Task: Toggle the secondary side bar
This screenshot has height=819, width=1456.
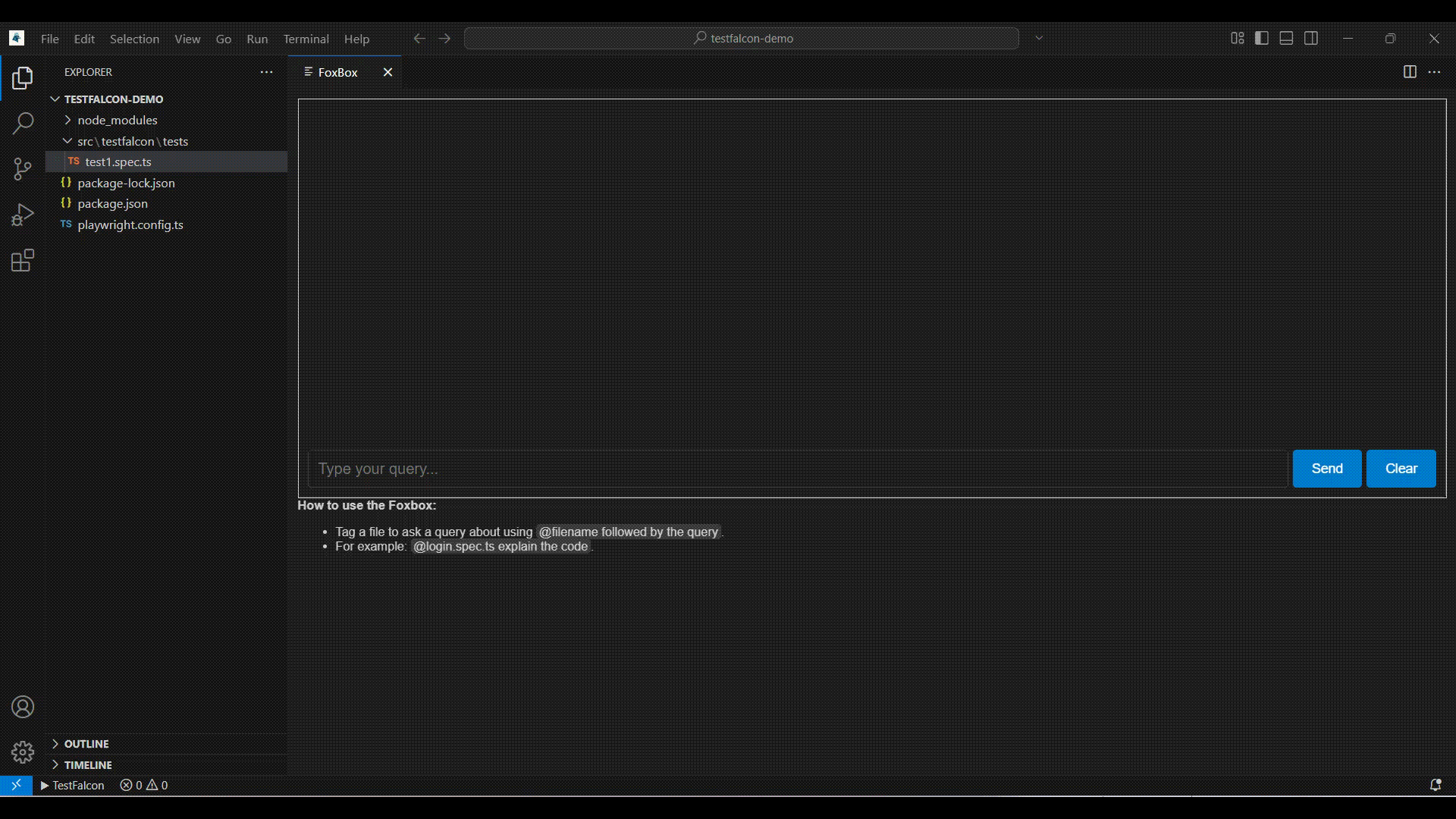Action: pos(1311,39)
